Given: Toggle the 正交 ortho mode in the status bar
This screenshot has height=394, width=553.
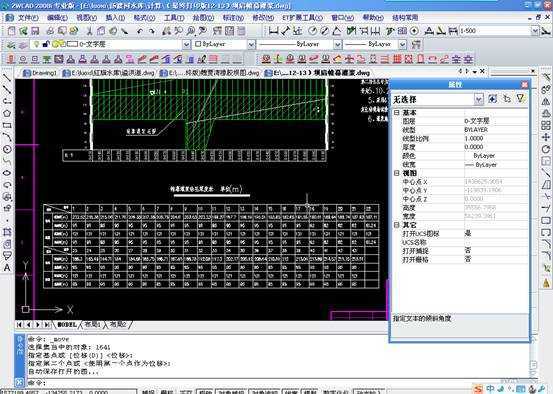Looking at the screenshot, I should [186, 392].
